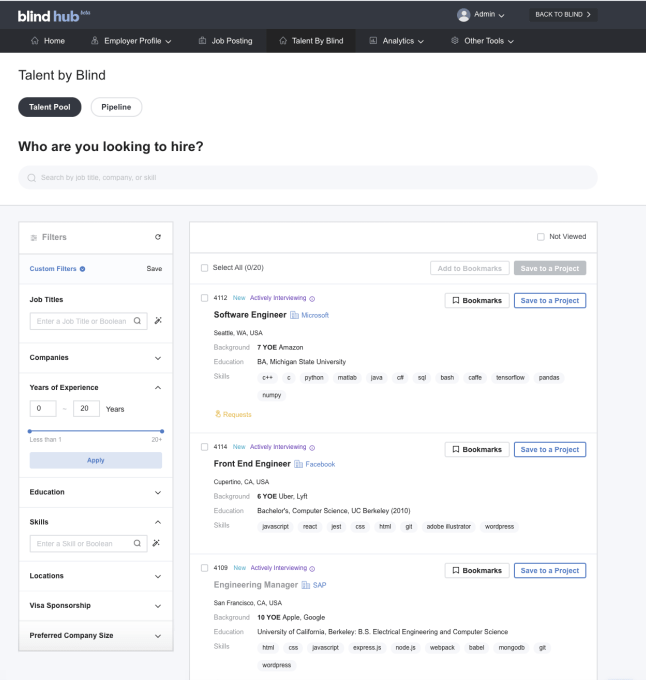Click the main talent search input field
This screenshot has width=646, height=680.
pos(308,178)
